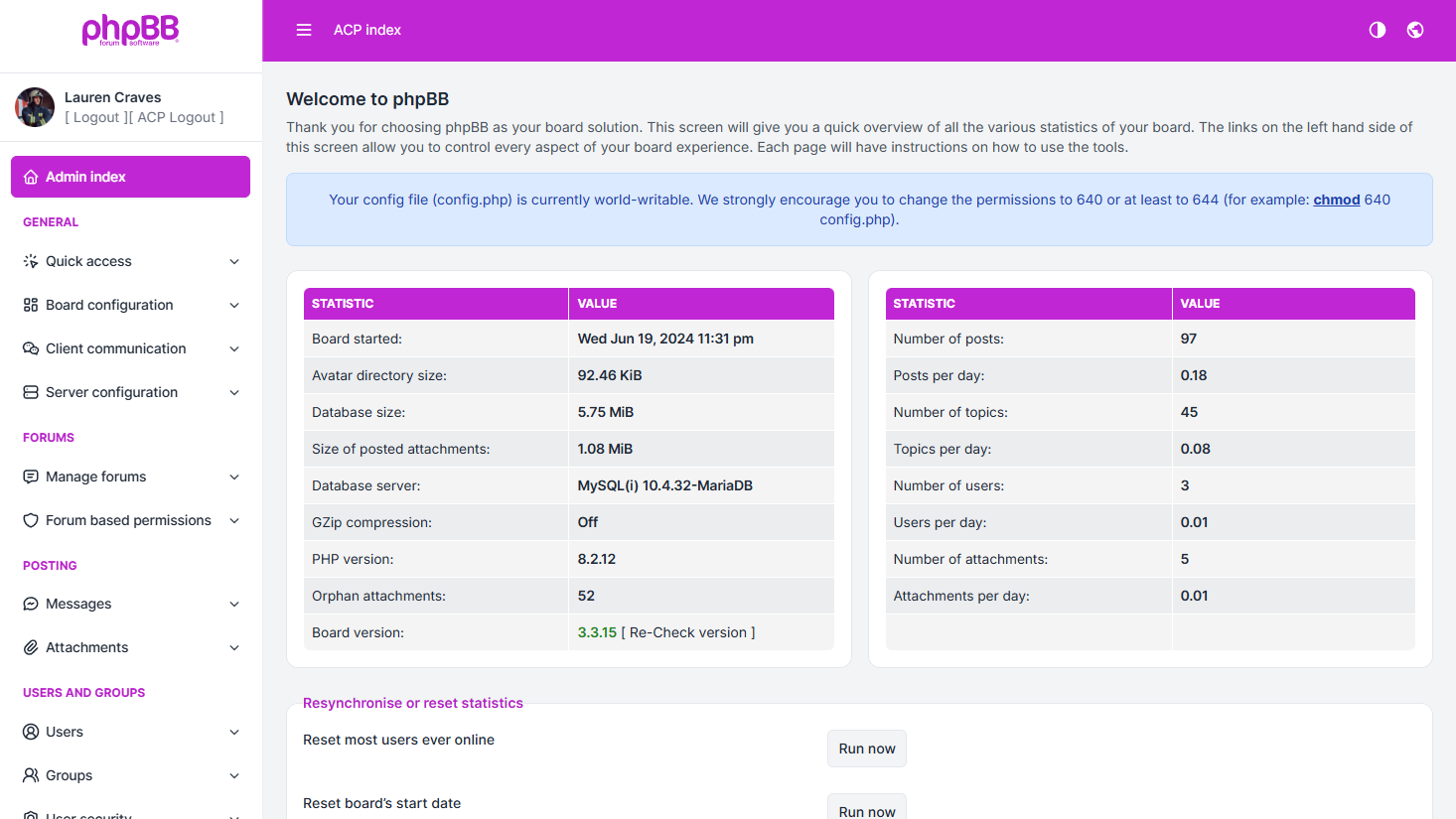Viewport: 1456px width, 819px height.
Task: Click the Forum based permissions shield icon
Action: (x=31, y=520)
